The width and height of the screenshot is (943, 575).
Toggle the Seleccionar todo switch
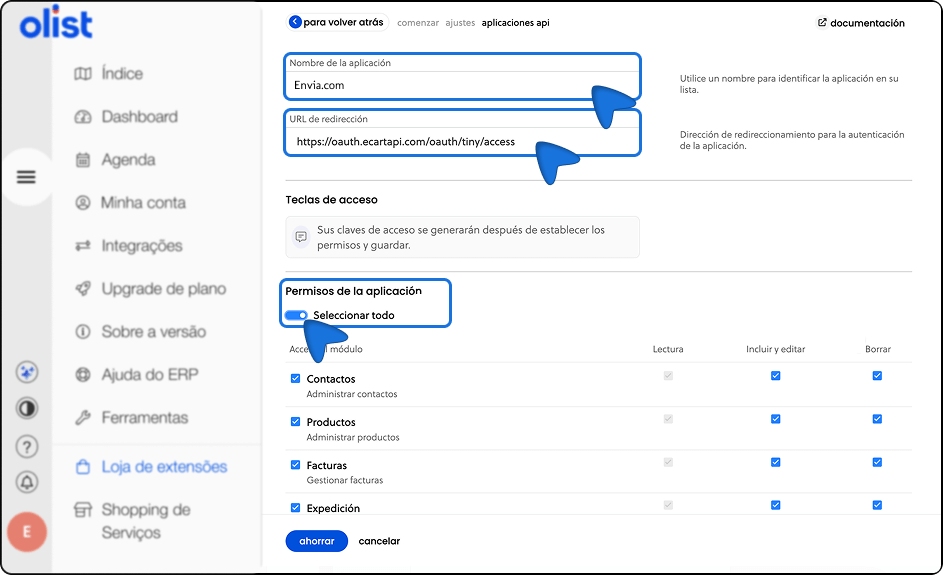[296, 315]
